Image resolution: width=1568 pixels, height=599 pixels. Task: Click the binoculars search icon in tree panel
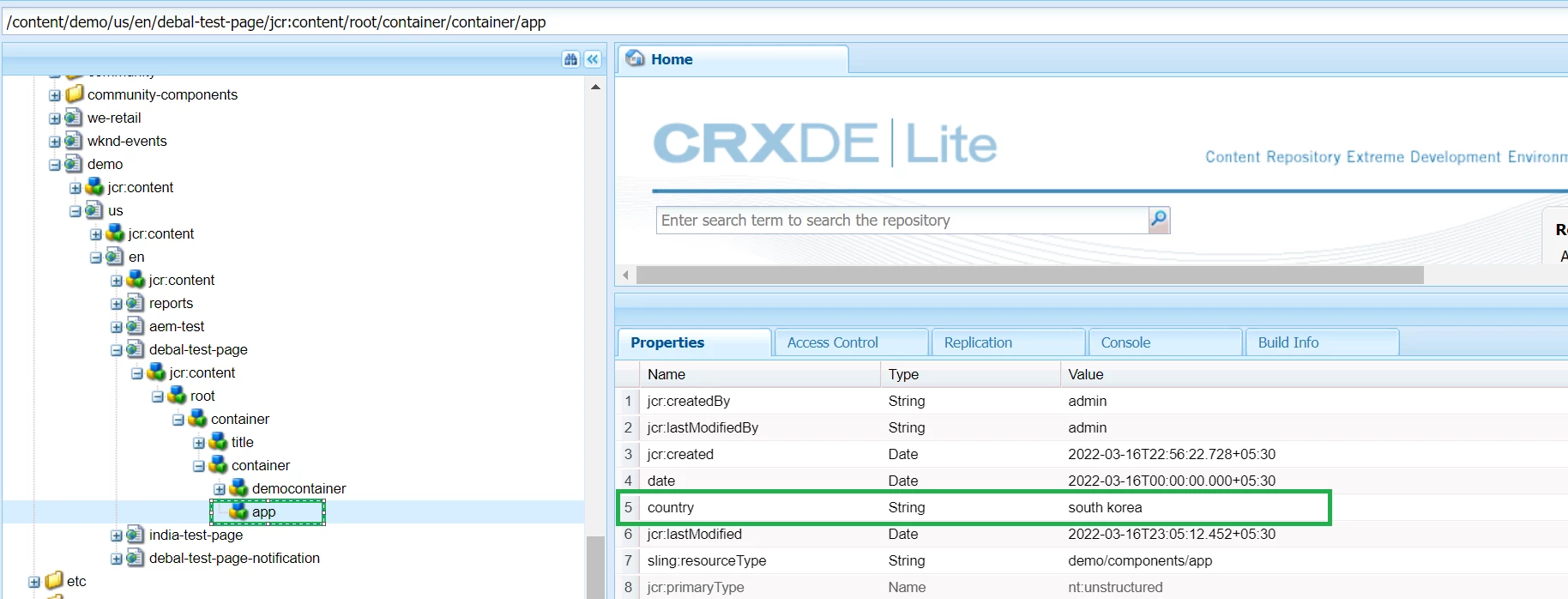pyautogui.click(x=571, y=59)
